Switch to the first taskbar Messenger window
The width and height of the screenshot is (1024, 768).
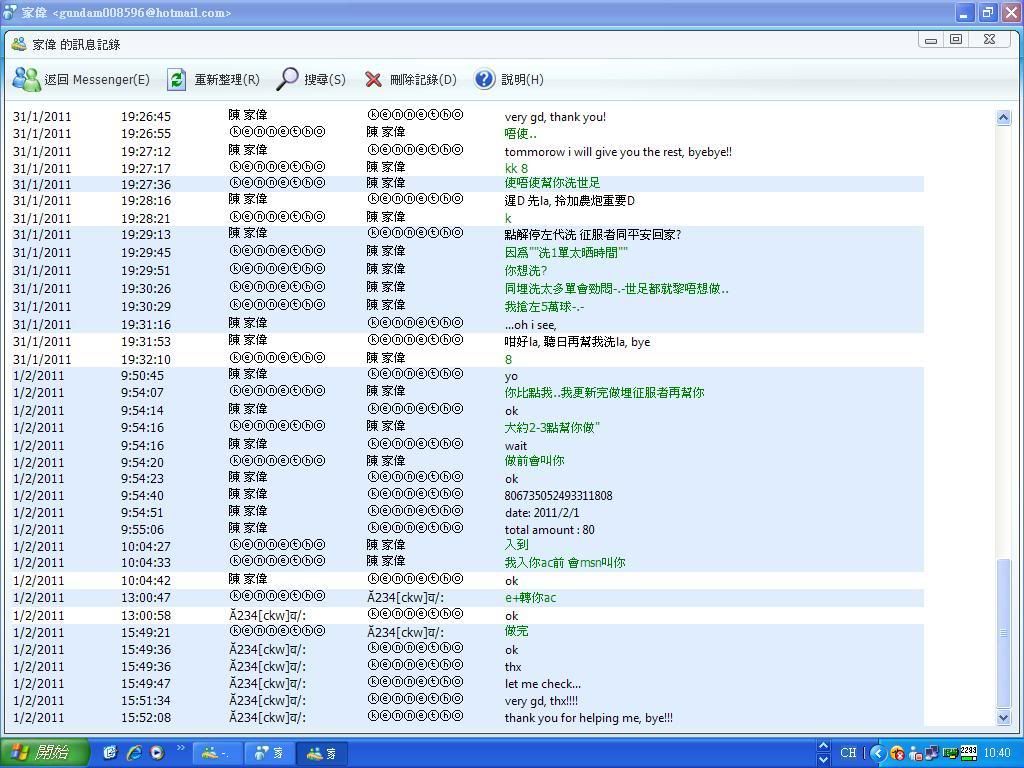(217, 754)
